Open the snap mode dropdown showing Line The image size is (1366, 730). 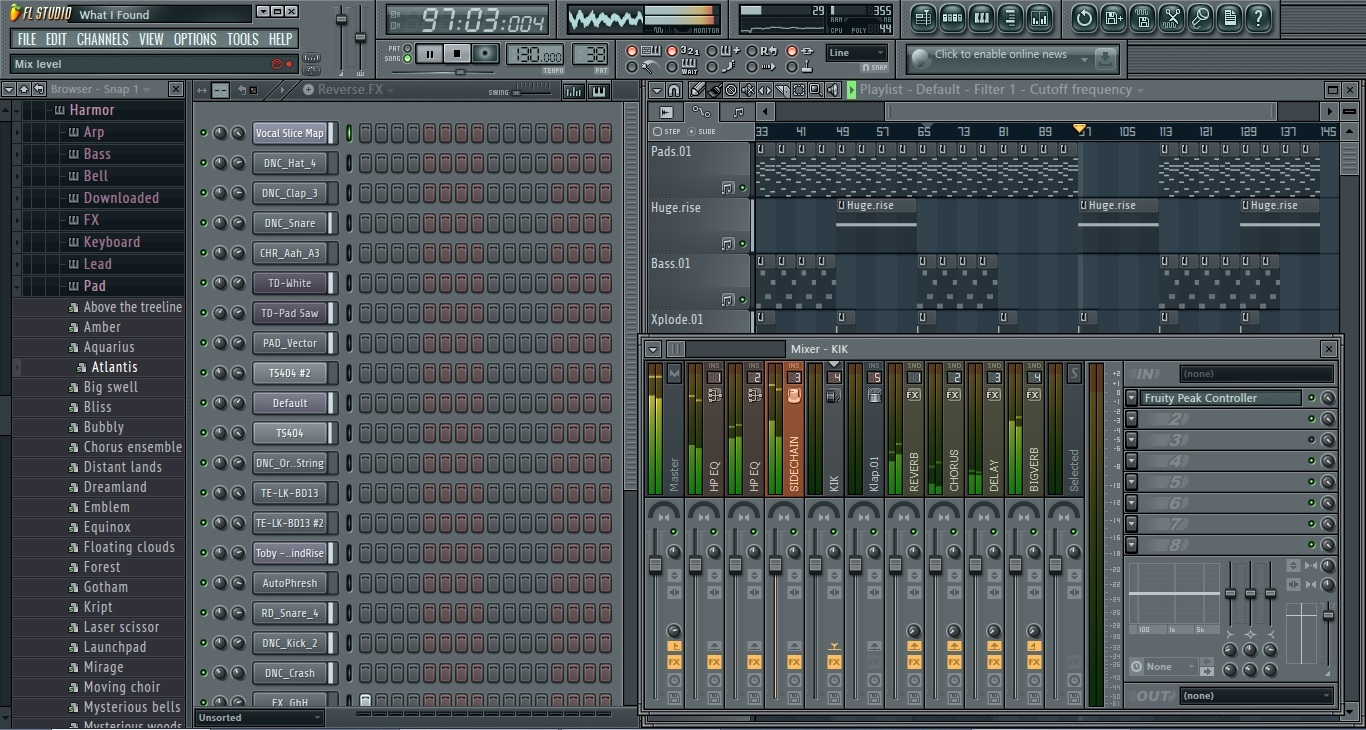pyautogui.click(x=857, y=53)
